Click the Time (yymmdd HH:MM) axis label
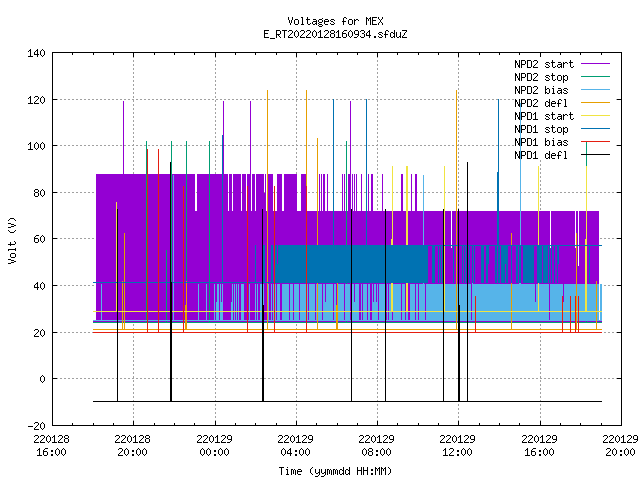The width and height of the screenshot is (640, 480). tap(335, 471)
